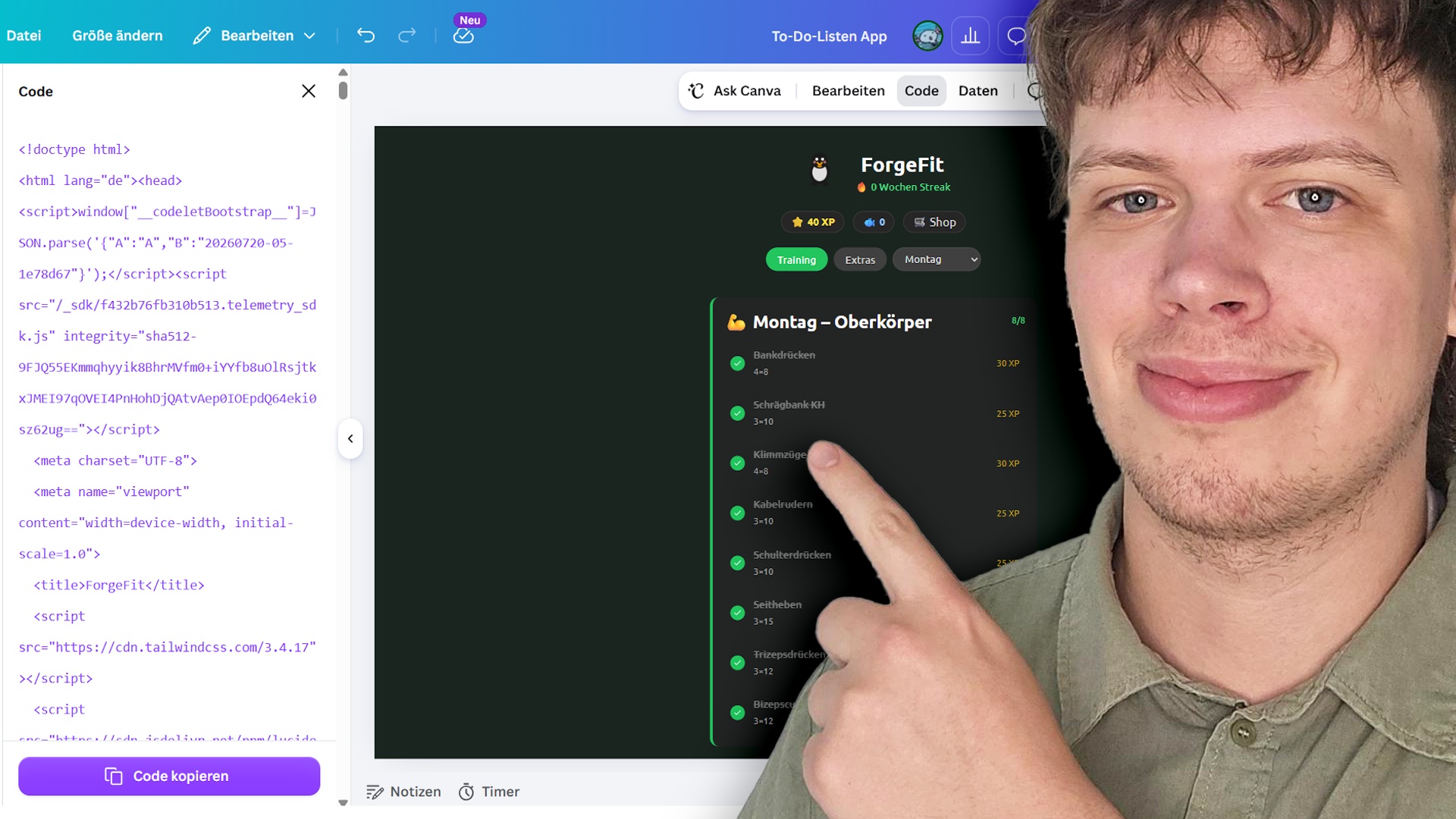The height and width of the screenshot is (819, 1456).
Task: Click the 30 XP value for Bankdrücken
Action: [x=1008, y=363]
